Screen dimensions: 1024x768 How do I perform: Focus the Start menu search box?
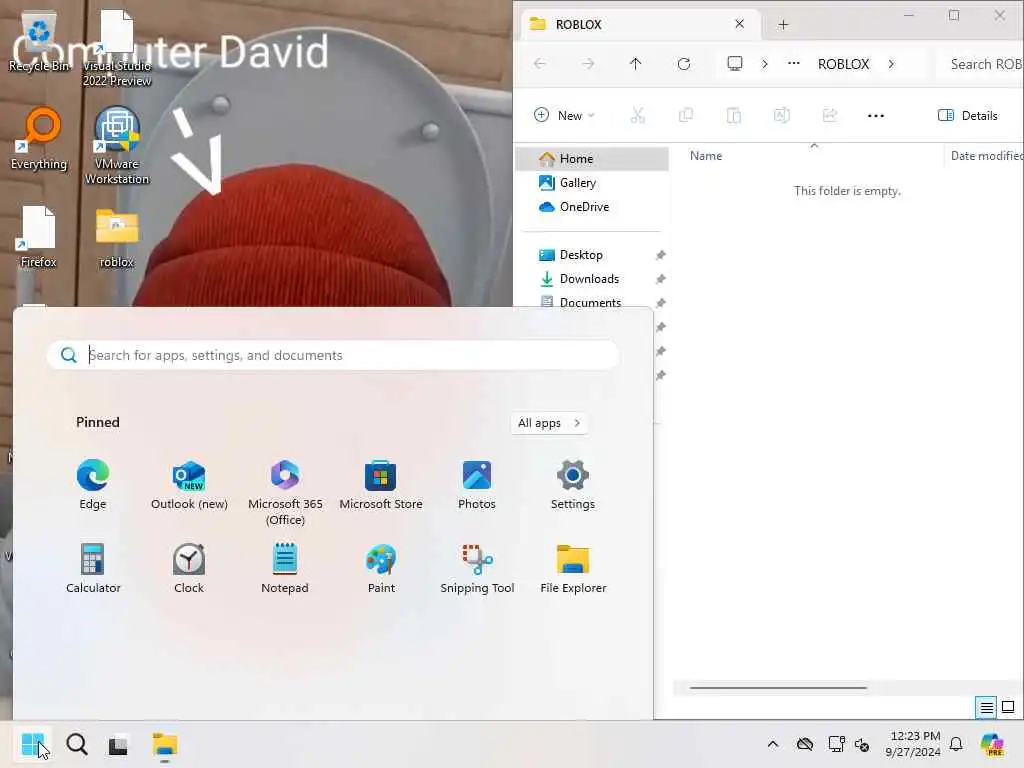(332, 355)
